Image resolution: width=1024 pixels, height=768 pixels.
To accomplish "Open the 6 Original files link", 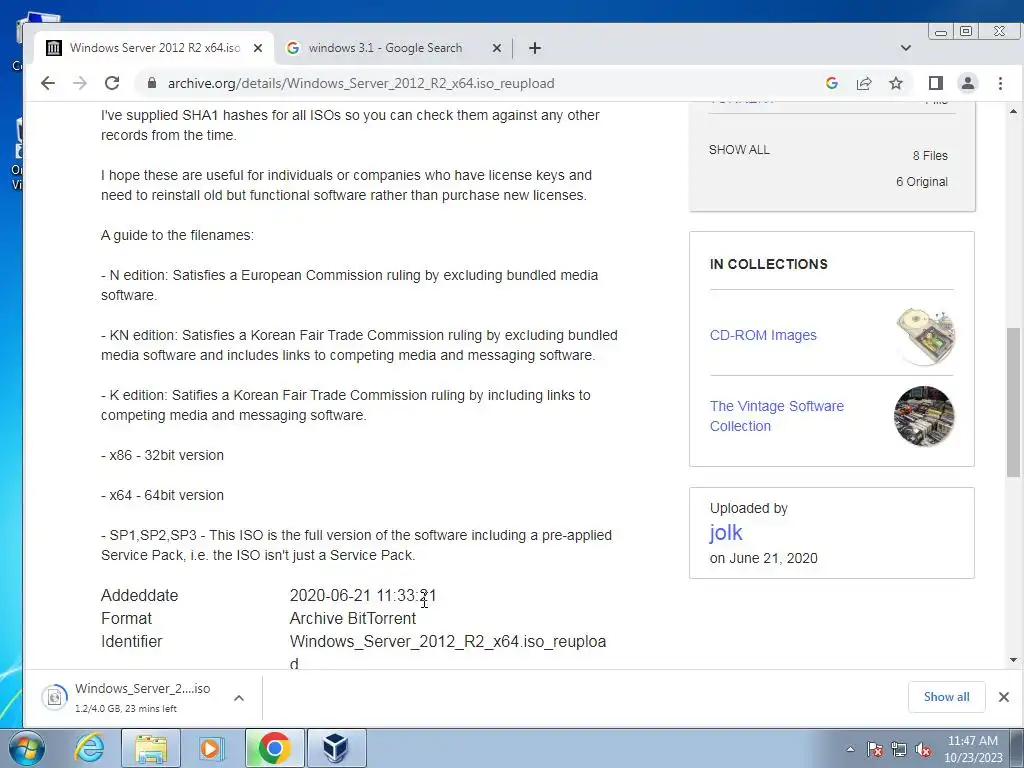I will click(921, 182).
